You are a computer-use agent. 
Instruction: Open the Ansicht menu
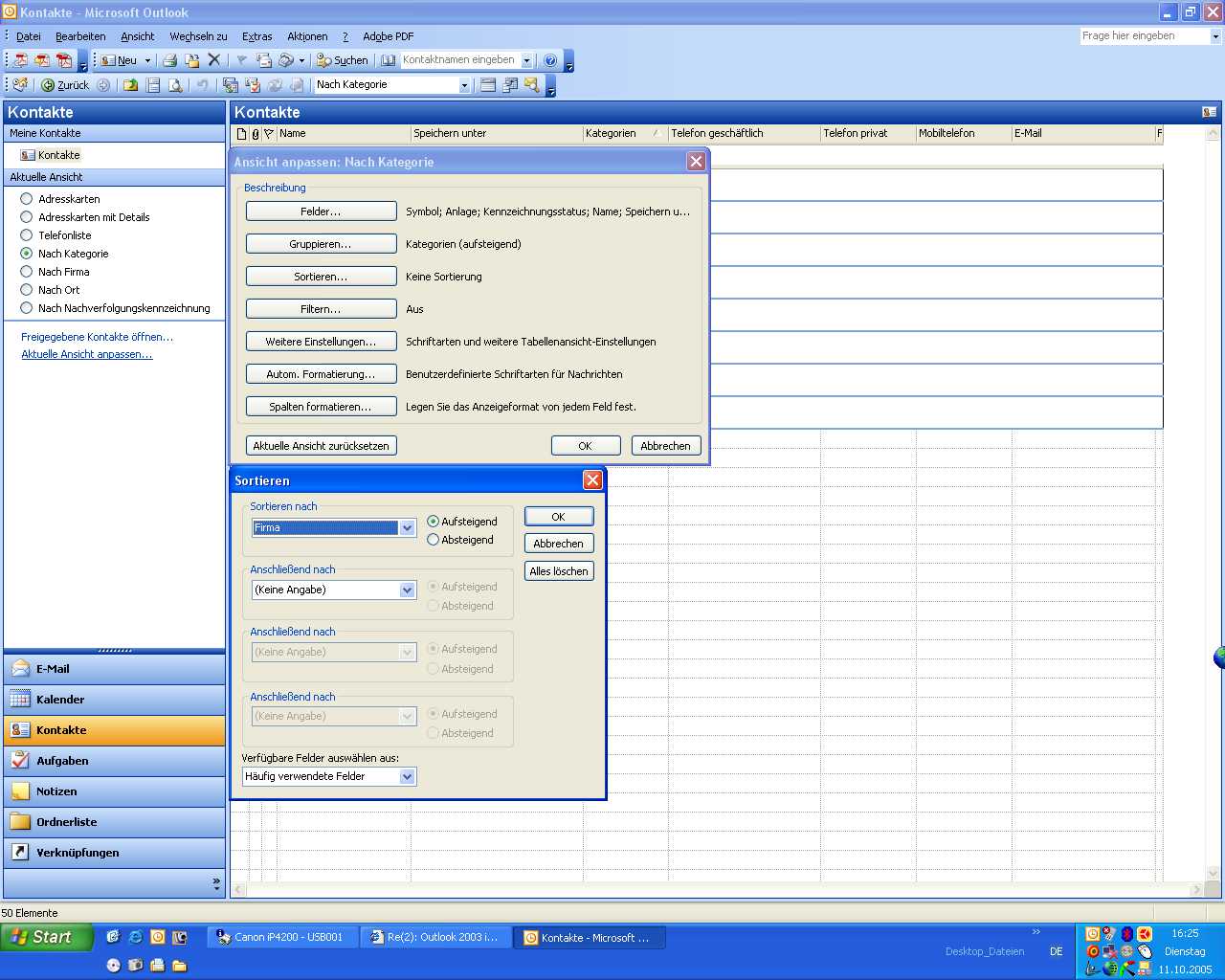tap(138, 36)
